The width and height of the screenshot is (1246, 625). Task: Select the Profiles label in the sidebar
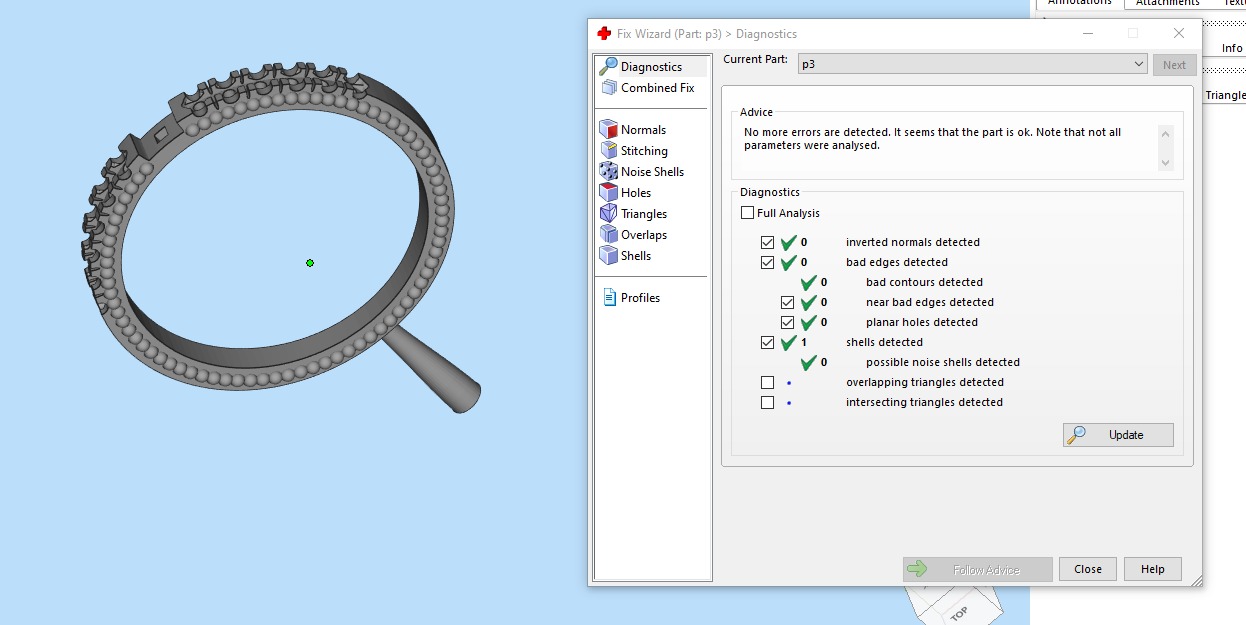pyautogui.click(x=640, y=298)
